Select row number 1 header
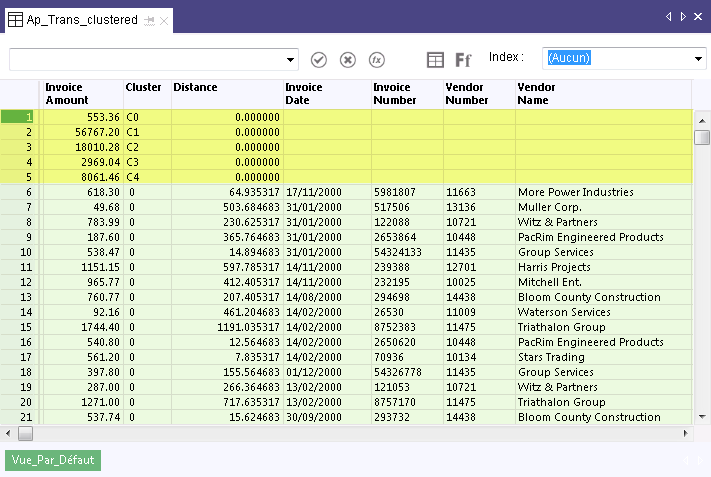The image size is (711, 477). click(x=19, y=117)
